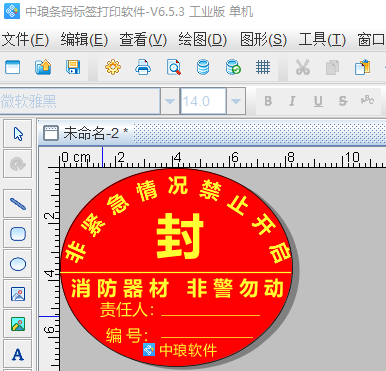
Task: Click the paste clipboard icon
Action: [363, 67]
